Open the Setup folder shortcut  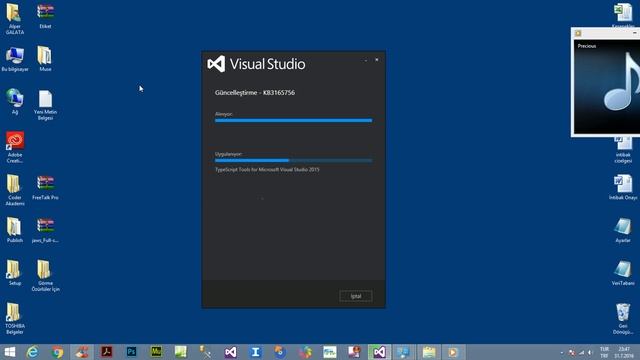point(15,273)
